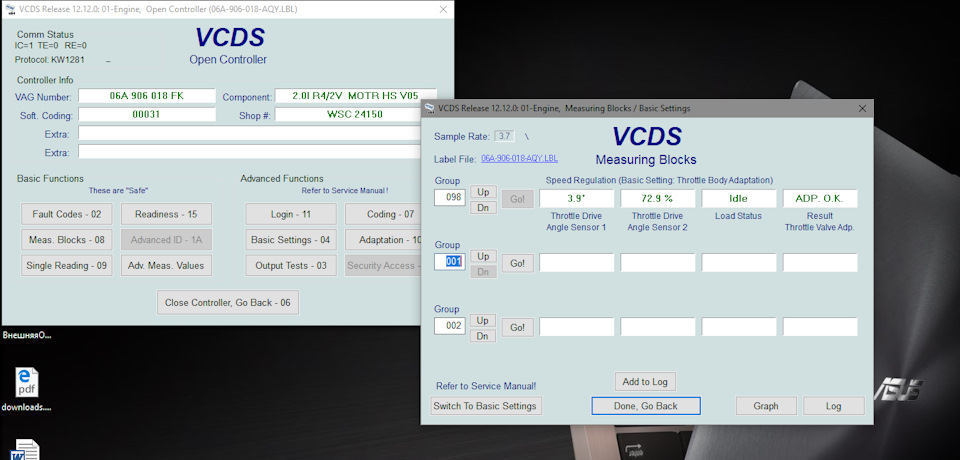Close the Open Controller window

[x=443, y=9]
